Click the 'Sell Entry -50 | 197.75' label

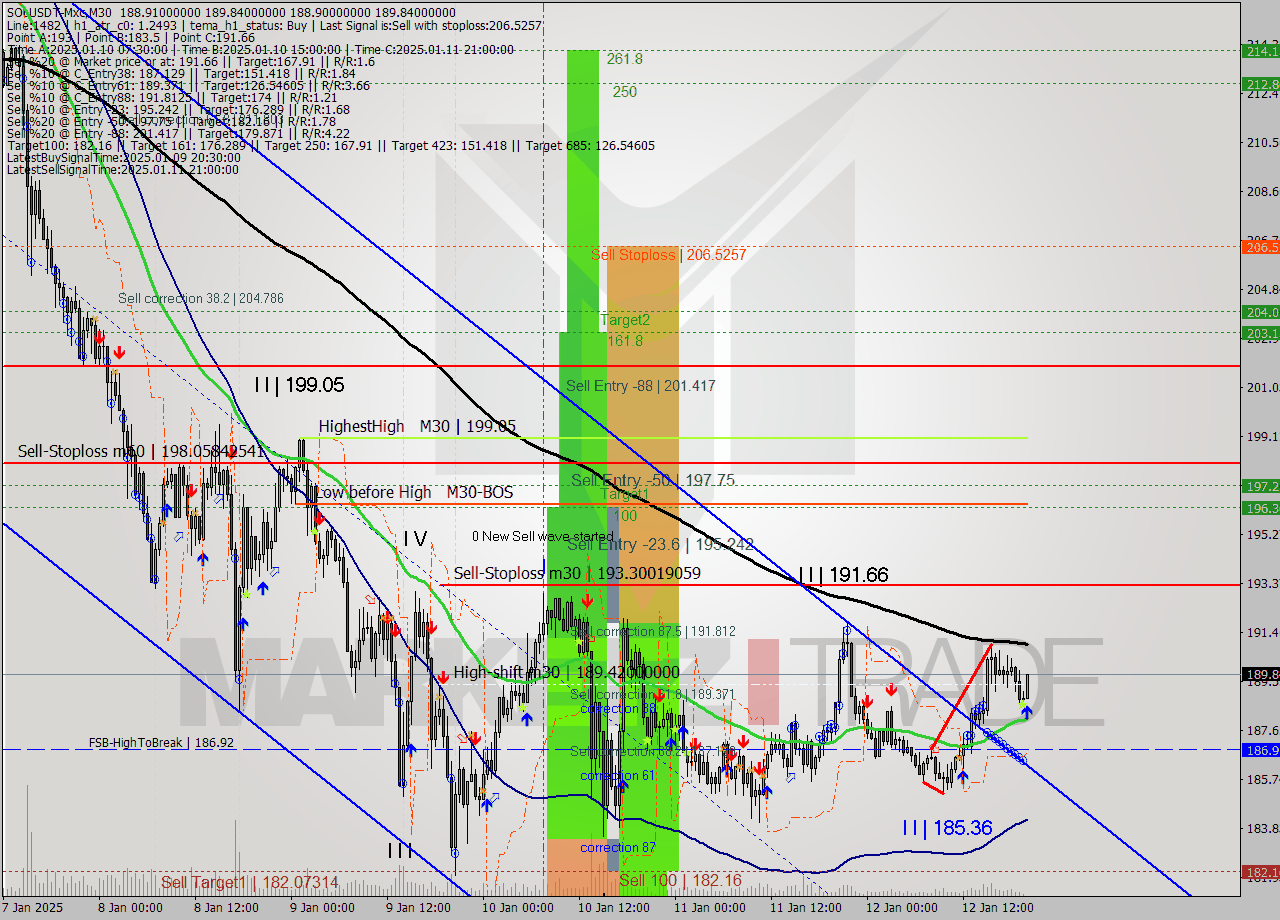coord(653,481)
